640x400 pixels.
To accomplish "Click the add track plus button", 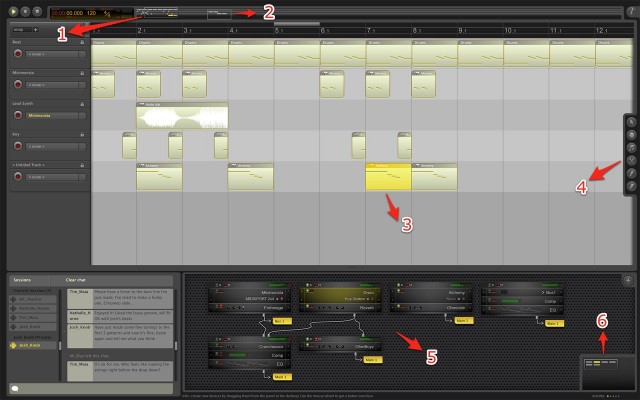I will pos(36,31).
